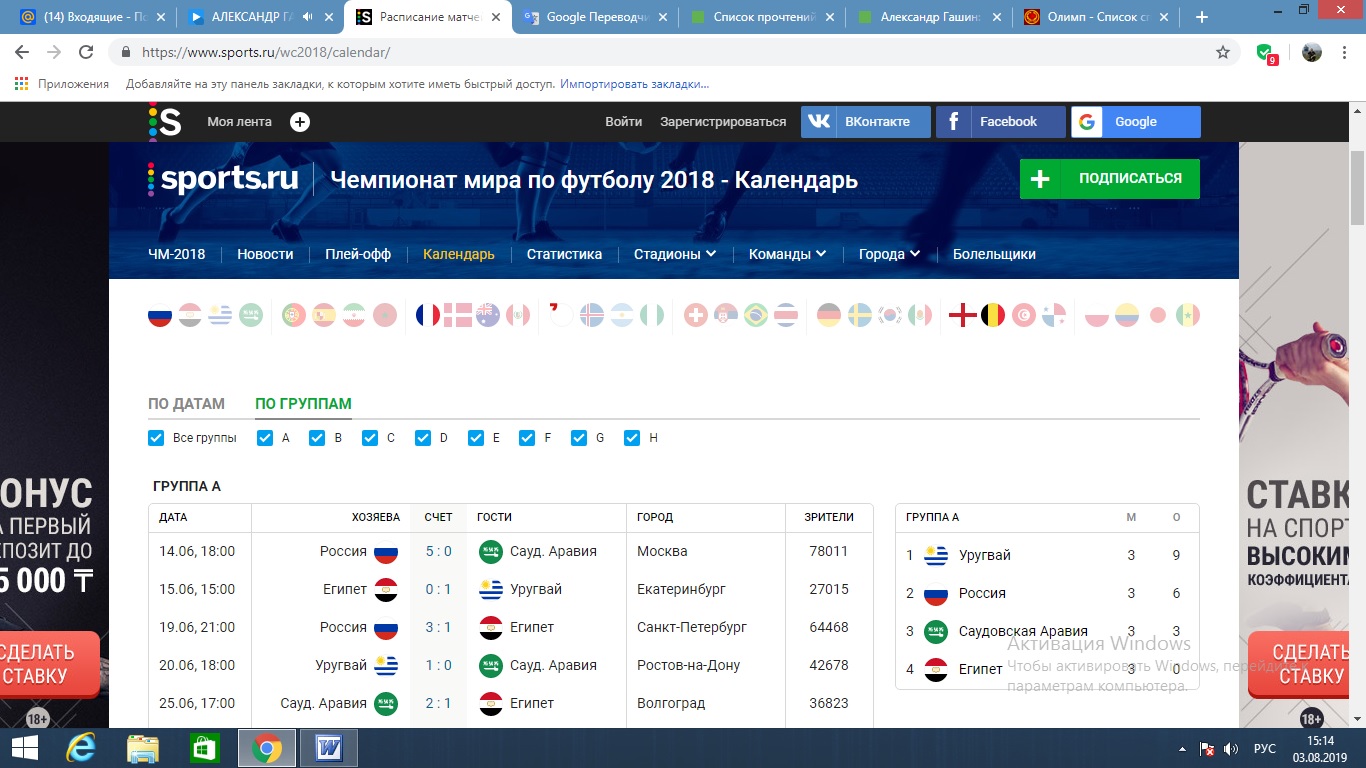This screenshot has height=768, width=1366.
Task: Open the Статистика section
Action: point(564,254)
